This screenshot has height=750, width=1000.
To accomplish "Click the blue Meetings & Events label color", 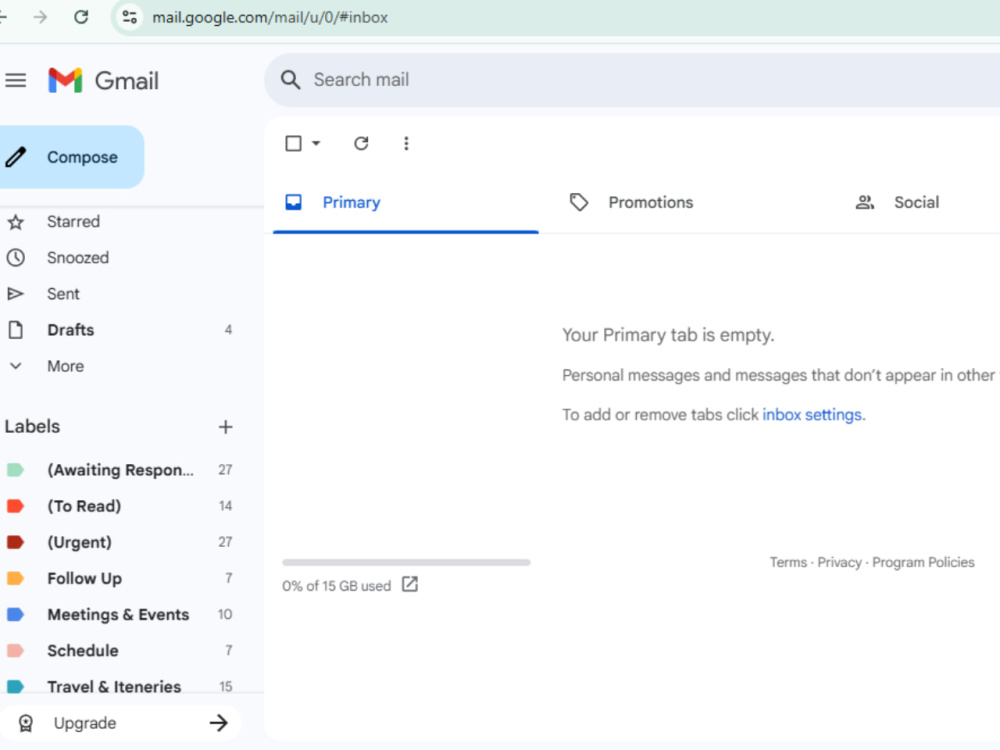I will (x=15, y=615).
